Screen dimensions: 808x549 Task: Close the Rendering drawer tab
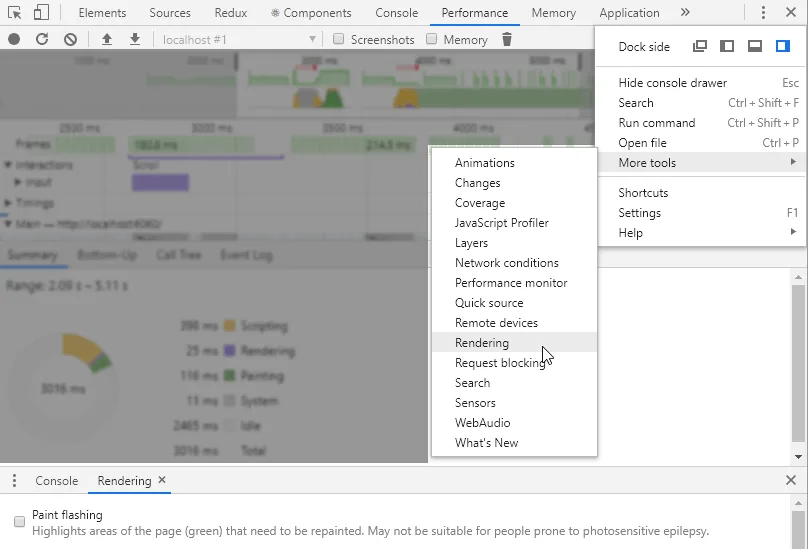(x=162, y=481)
